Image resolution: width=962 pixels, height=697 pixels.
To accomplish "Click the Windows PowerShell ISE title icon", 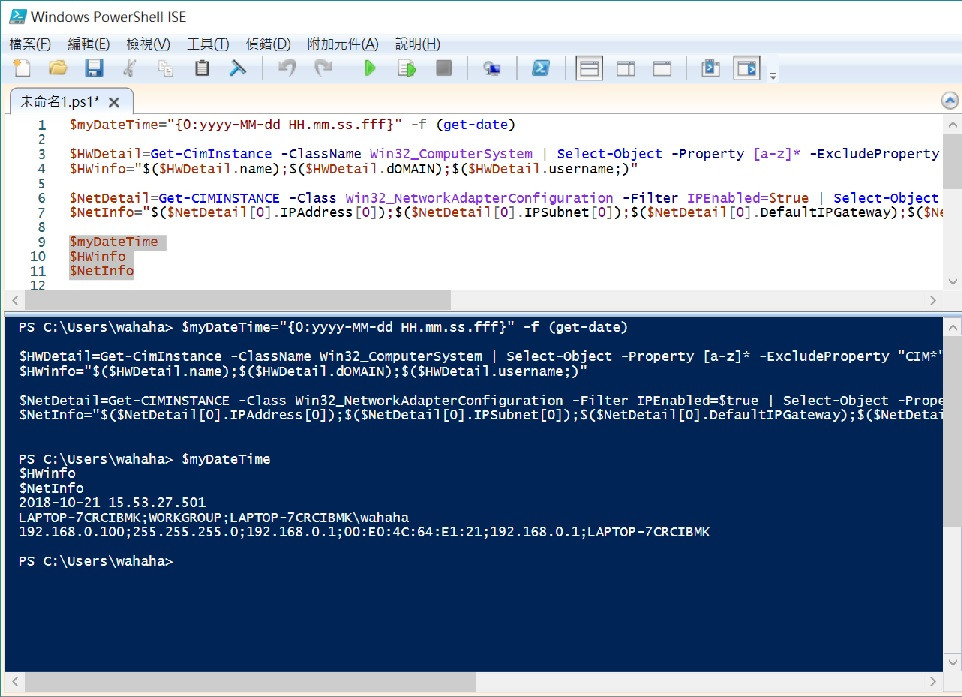I will 17,16.
